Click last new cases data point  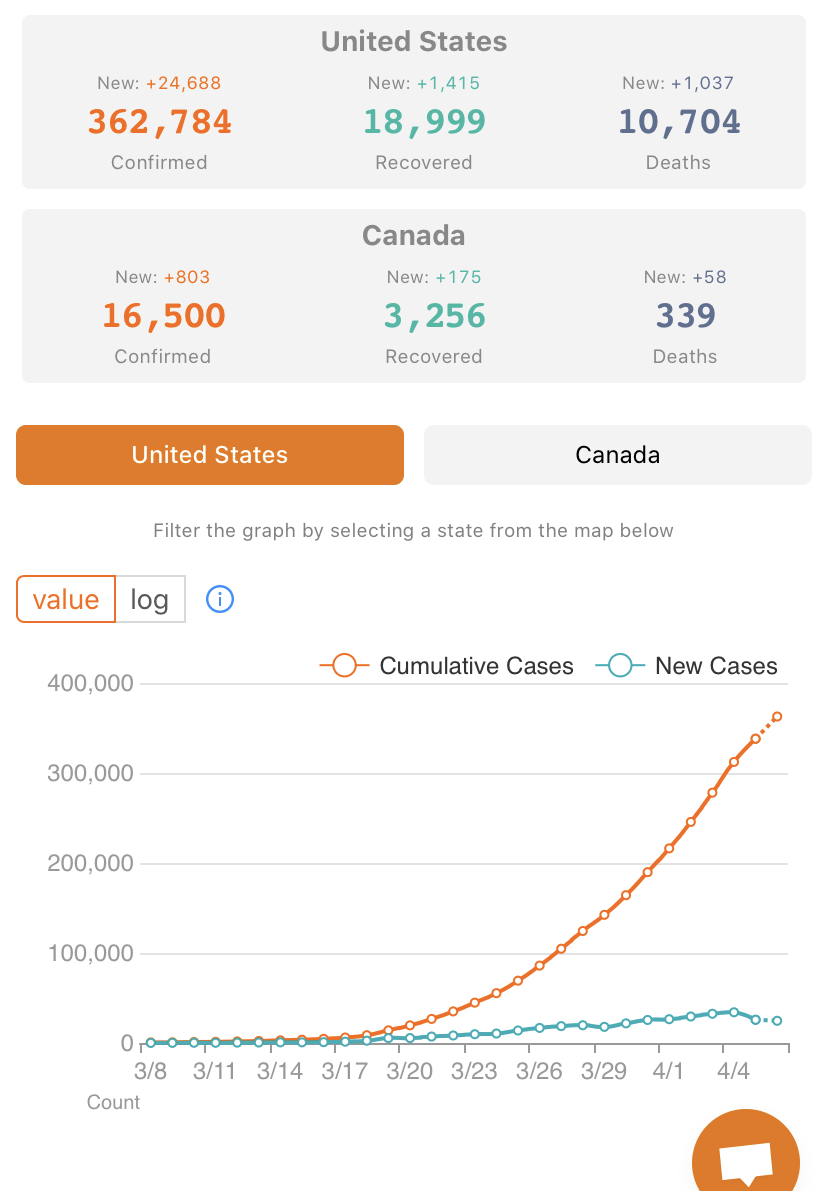click(x=777, y=1021)
